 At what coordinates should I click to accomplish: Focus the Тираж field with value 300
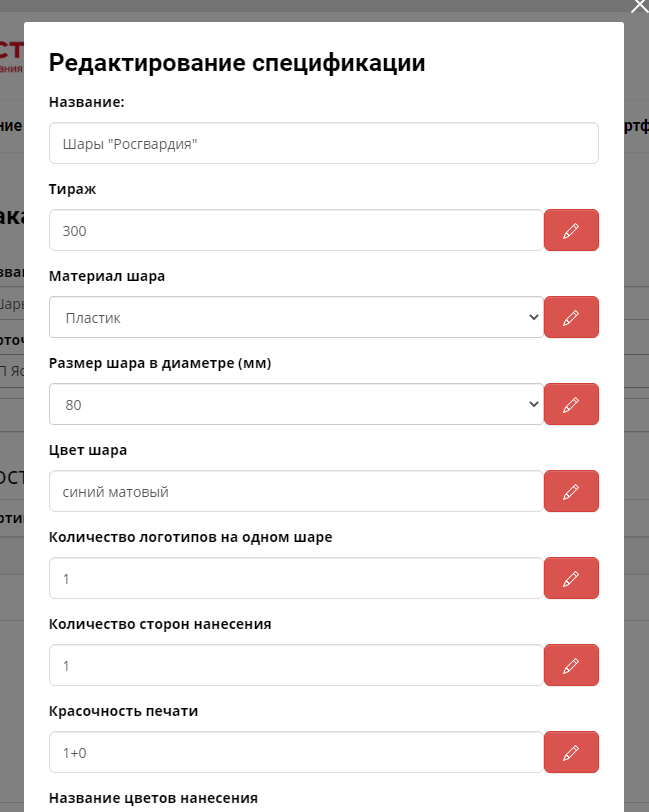click(x=296, y=231)
